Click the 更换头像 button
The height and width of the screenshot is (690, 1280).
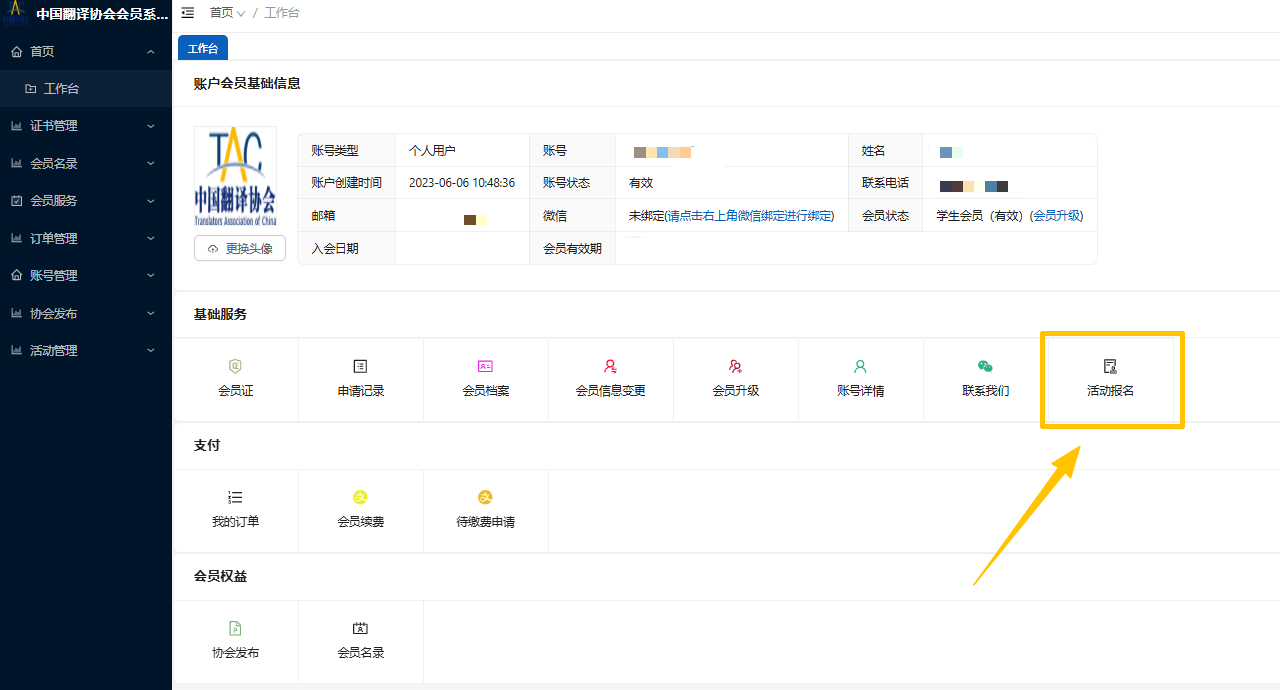(x=240, y=248)
